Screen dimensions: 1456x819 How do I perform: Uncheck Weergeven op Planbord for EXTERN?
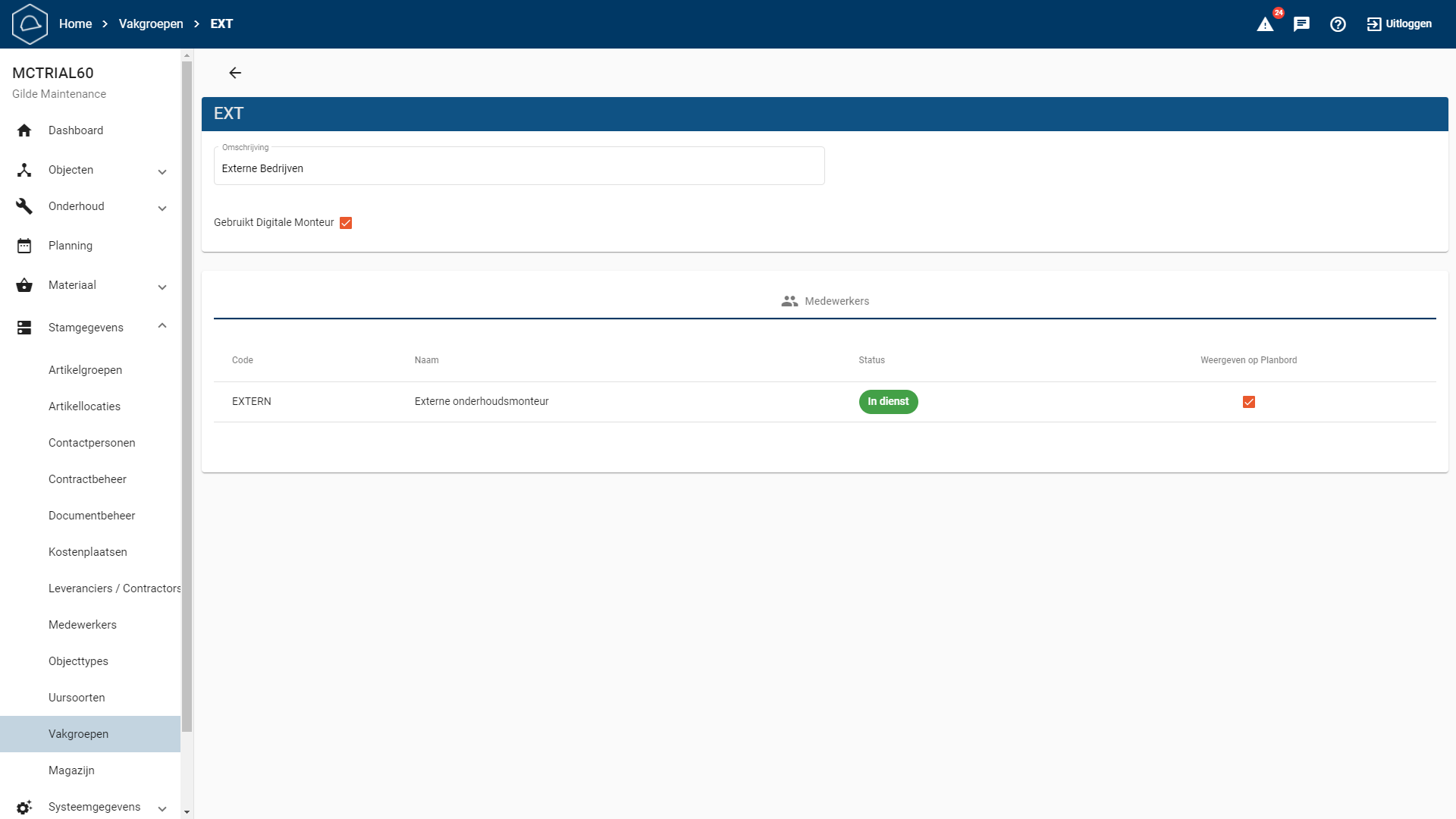pos(1249,402)
